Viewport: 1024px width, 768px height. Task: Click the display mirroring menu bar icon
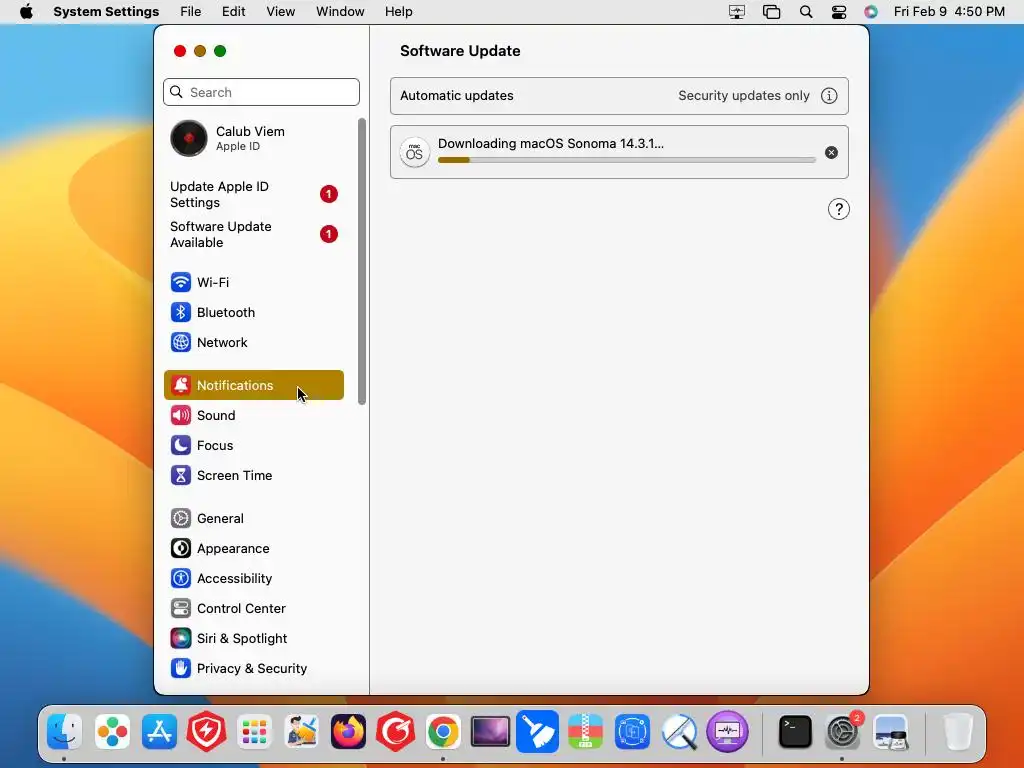pos(737,12)
